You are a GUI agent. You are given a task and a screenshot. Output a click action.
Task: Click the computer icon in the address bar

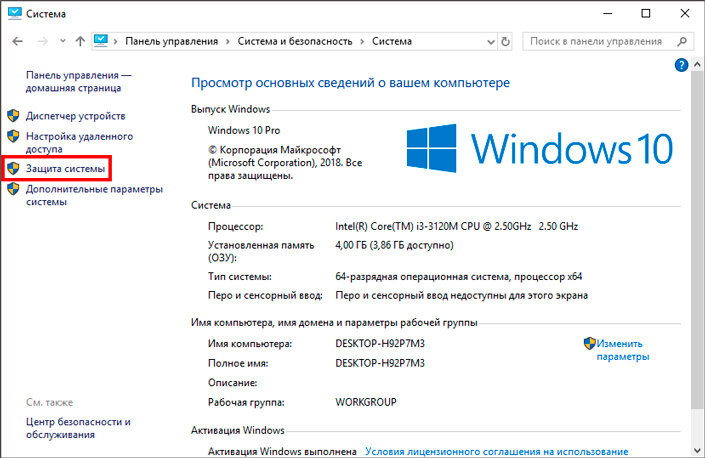tap(101, 40)
